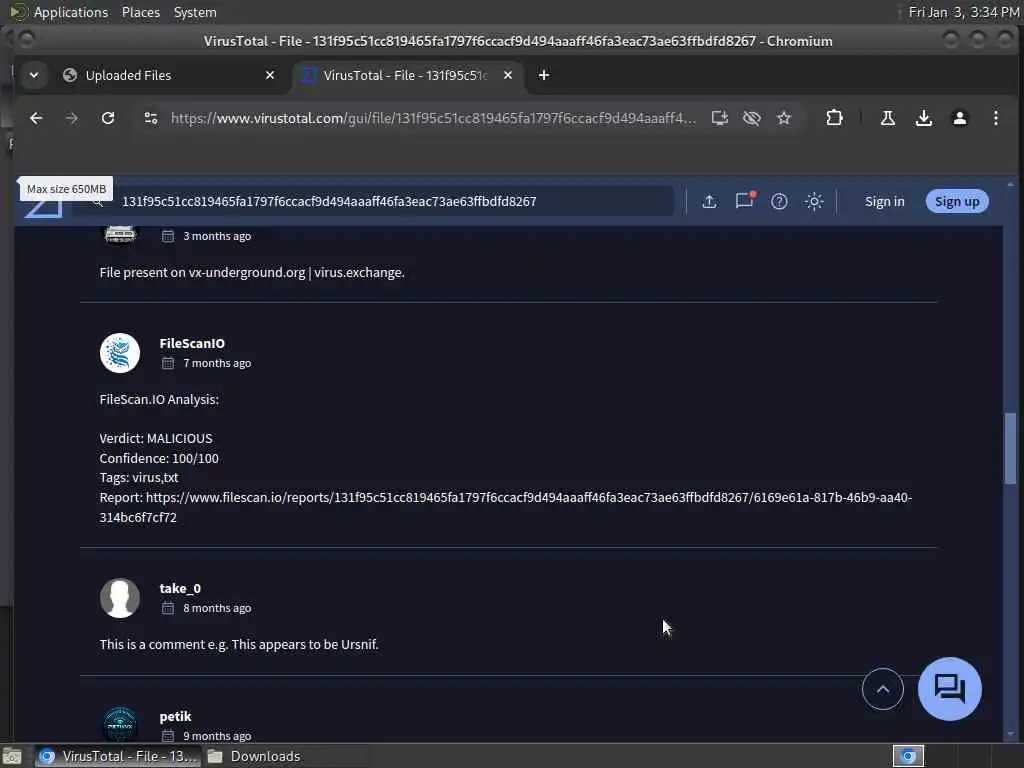Open Chrome Labs flask icon
Screen dimensions: 1024x768
click(x=888, y=118)
